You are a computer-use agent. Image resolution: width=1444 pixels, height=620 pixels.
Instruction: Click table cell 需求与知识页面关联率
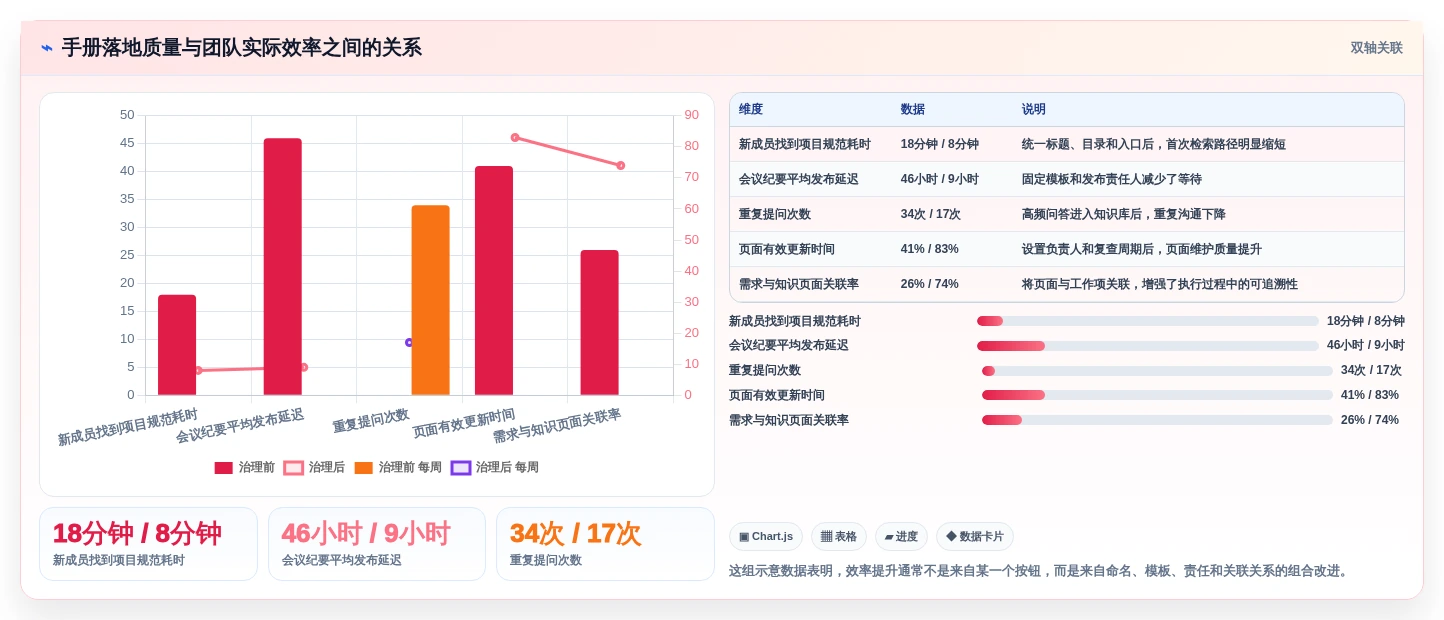pyautogui.click(x=799, y=285)
